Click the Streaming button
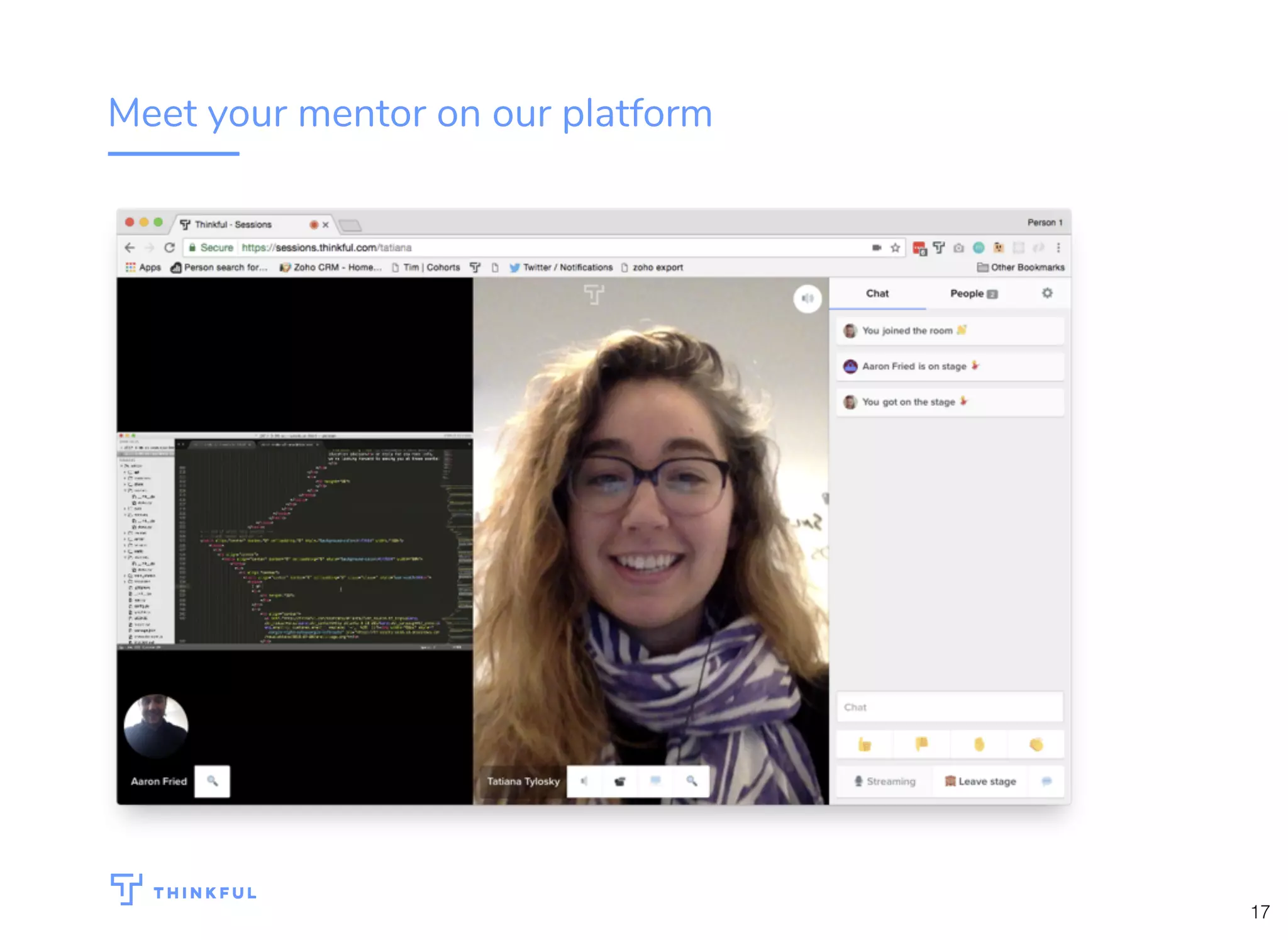Viewport: 1288px width, 940px height. (x=885, y=781)
